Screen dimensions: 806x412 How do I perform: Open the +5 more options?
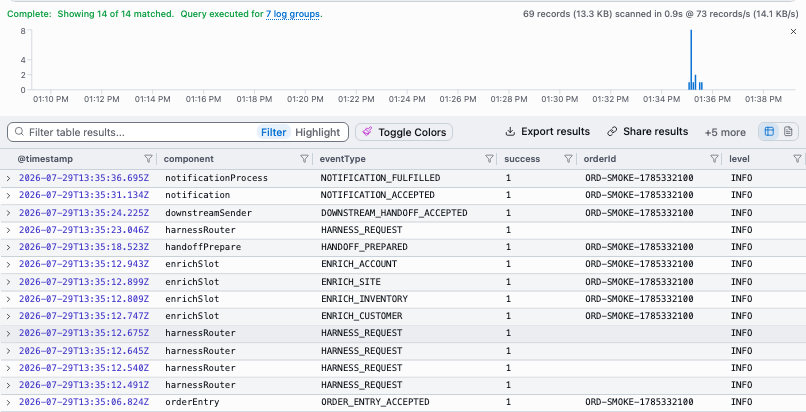point(725,132)
